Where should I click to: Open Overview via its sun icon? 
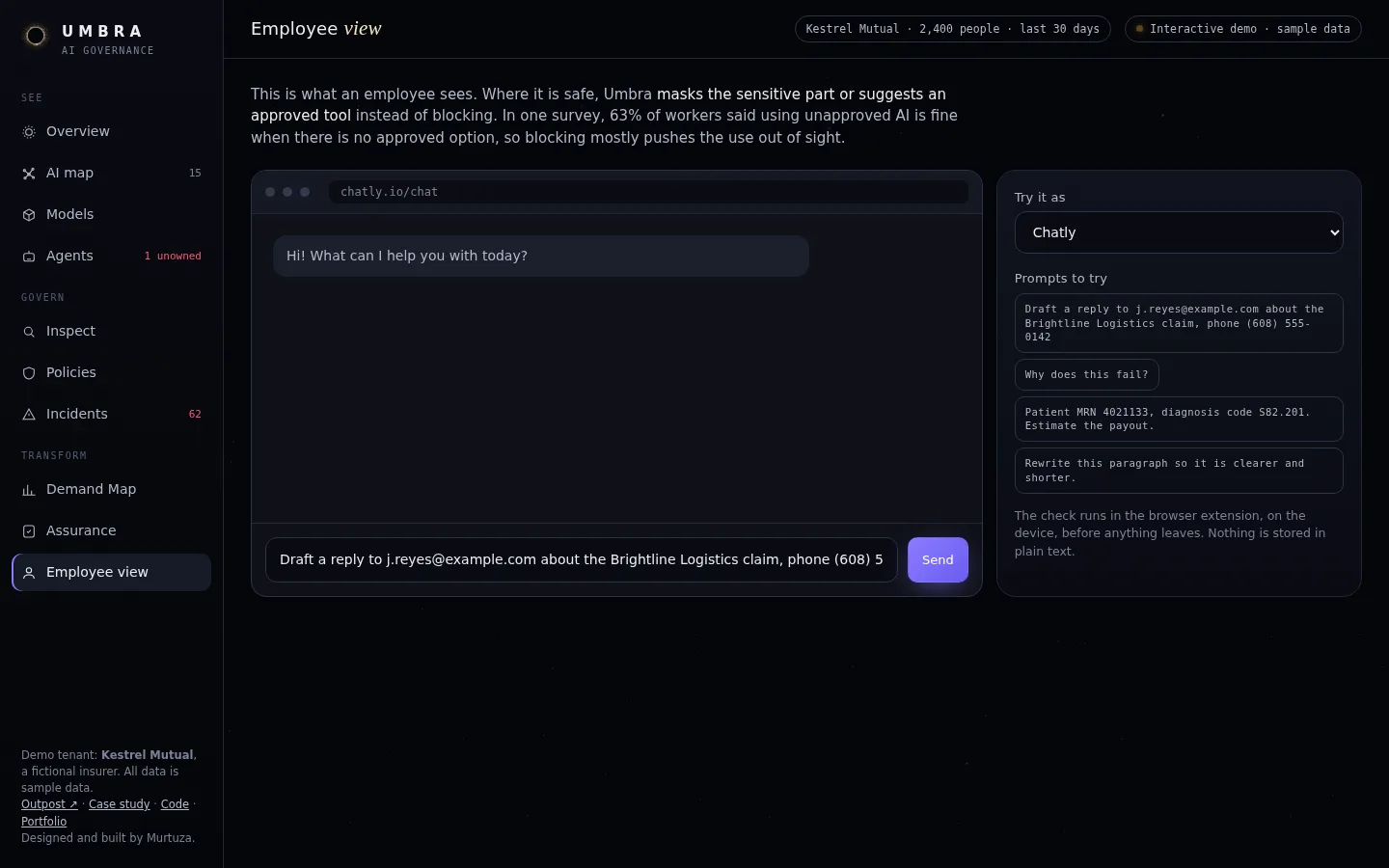click(x=29, y=132)
